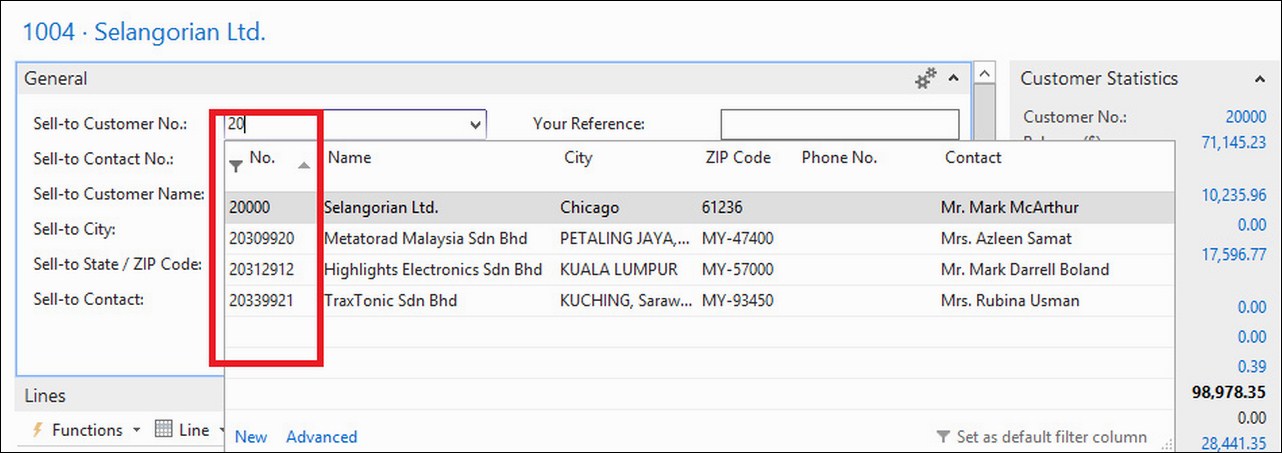Click the Name column header
Image resolution: width=1282 pixels, height=453 pixels.
pyautogui.click(x=349, y=158)
